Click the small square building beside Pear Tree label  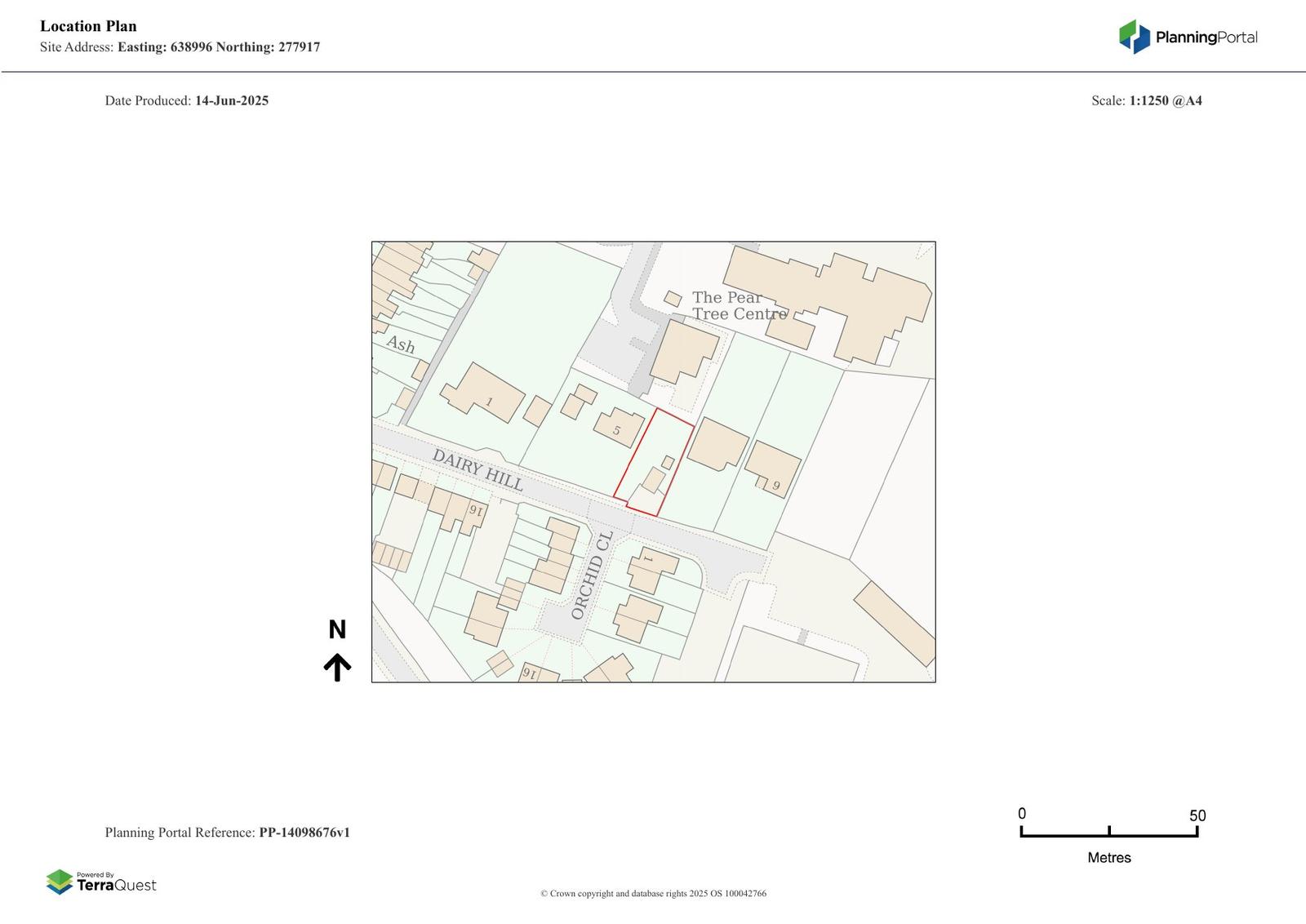click(673, 299)
